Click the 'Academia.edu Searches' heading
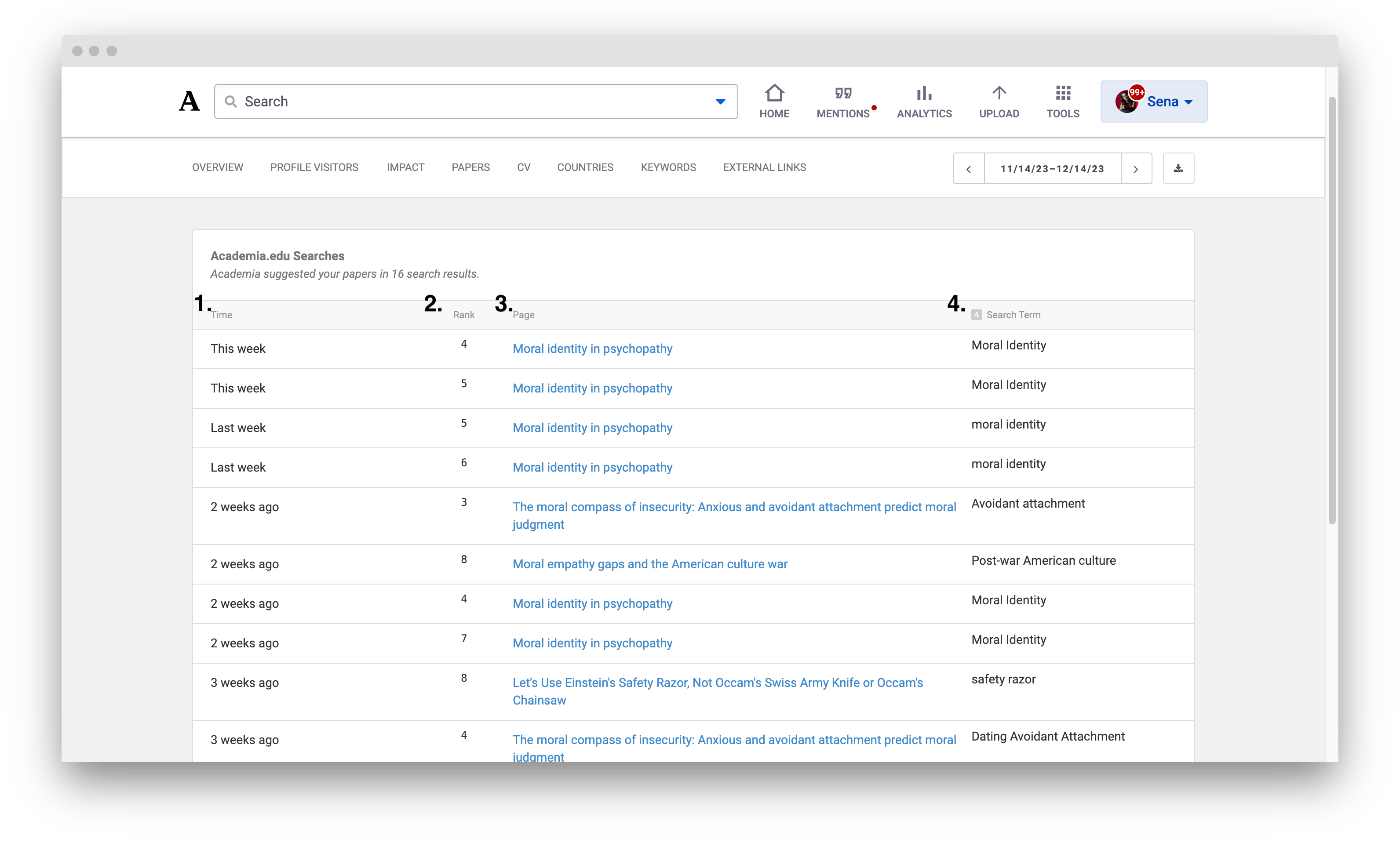The width and height of the screenshot is (1400, 850). coord(277,256)
